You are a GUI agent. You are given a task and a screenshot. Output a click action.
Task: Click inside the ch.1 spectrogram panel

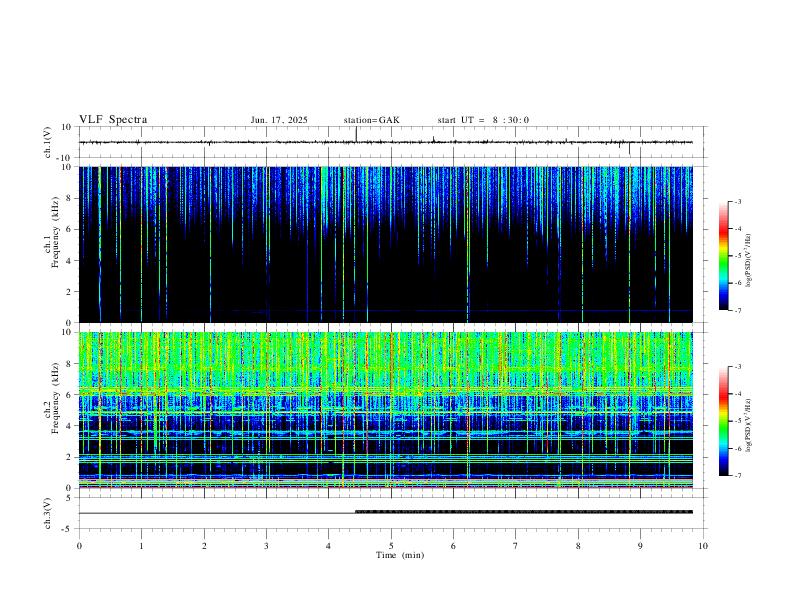tap(386, 244)
